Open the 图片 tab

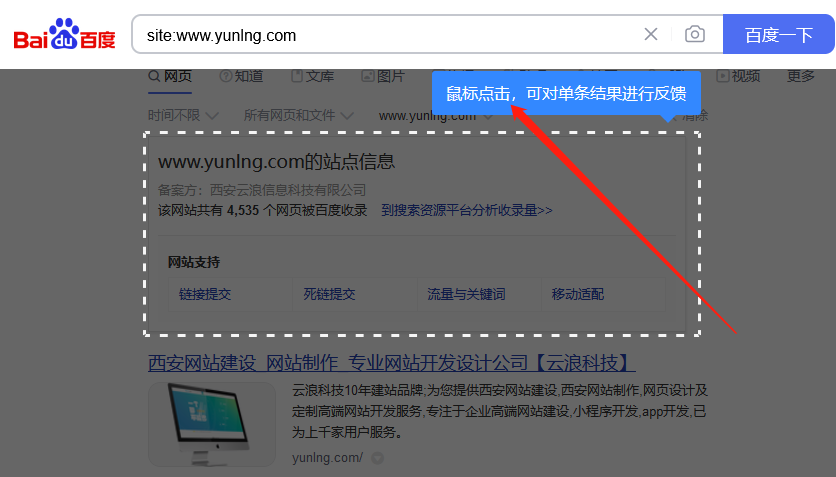(x=383, y=76)
